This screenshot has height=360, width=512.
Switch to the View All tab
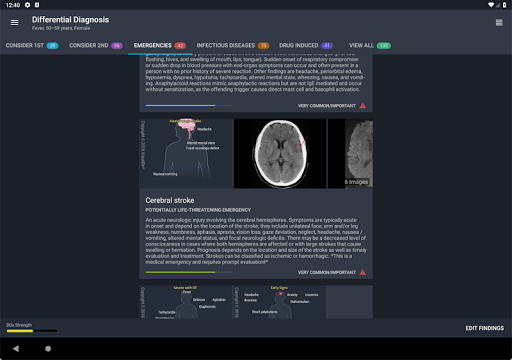coord(370,46)
